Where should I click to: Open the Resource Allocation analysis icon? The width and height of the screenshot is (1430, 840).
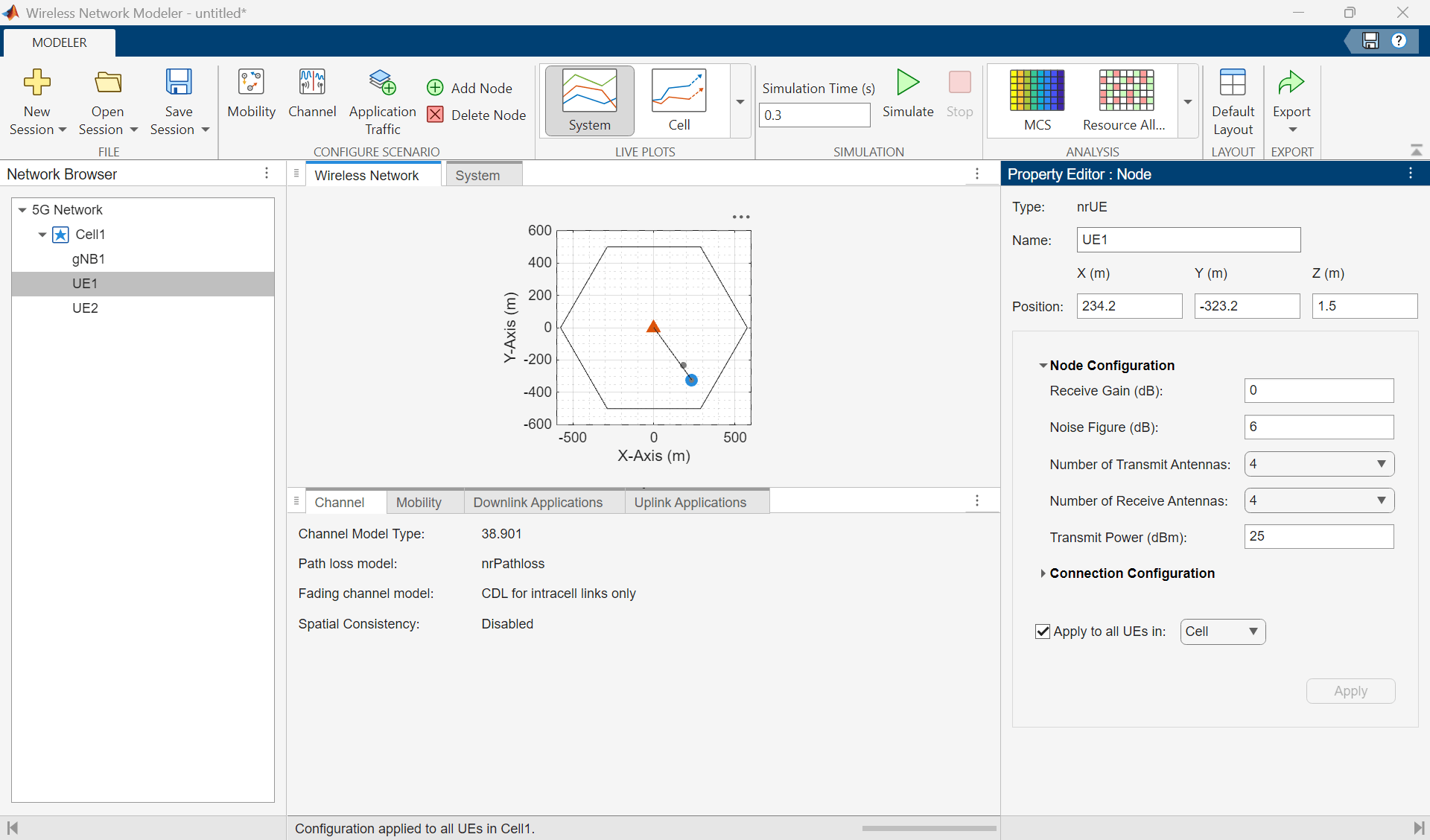click(x=1125, y=90)
